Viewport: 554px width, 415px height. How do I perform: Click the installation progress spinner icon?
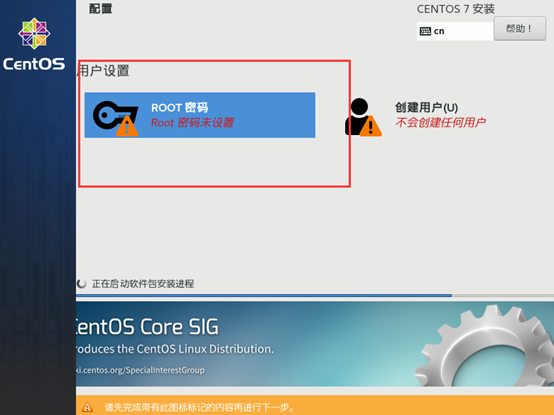(x=82, y=284)
